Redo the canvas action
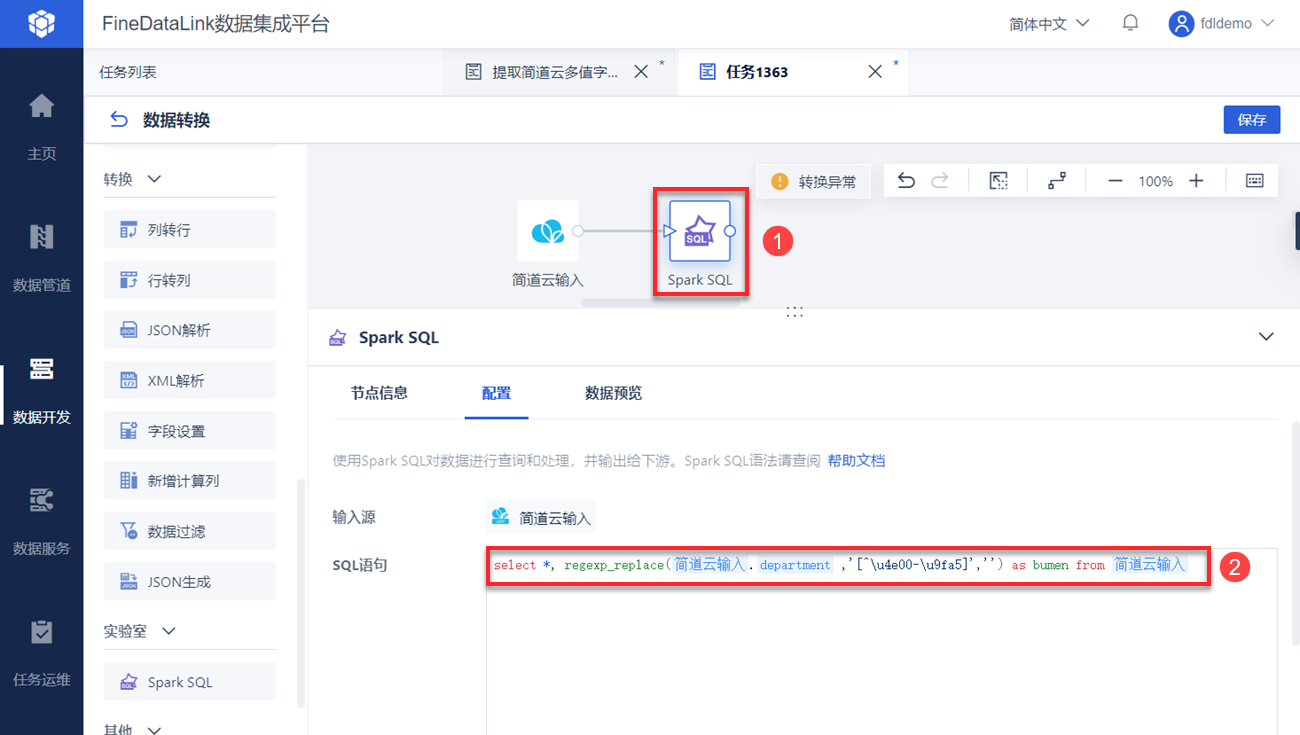The height and width of the screenshot is (735, 1300). pos(940,181)
